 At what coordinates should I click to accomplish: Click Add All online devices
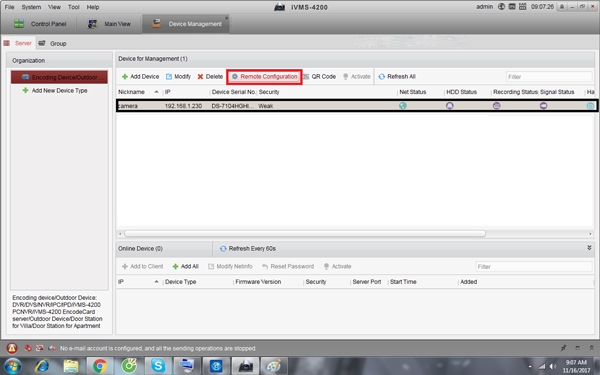185,266
